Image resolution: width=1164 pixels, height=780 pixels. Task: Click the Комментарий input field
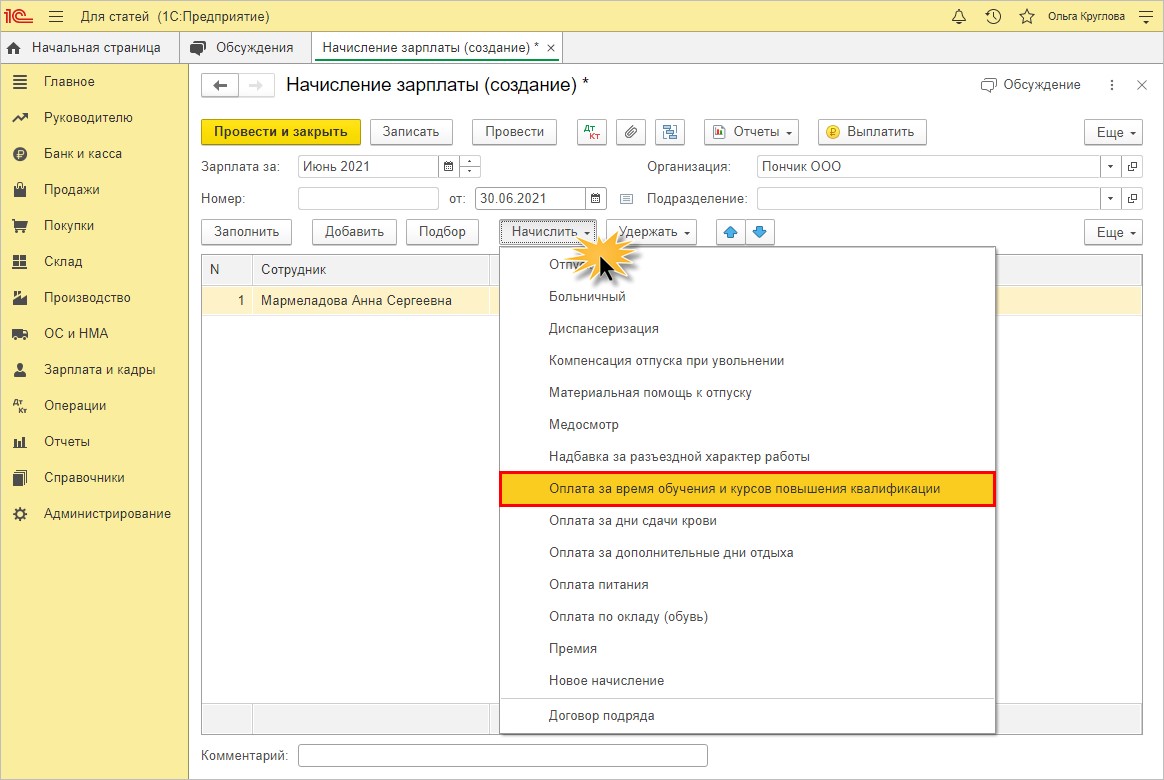pos(503,756)
